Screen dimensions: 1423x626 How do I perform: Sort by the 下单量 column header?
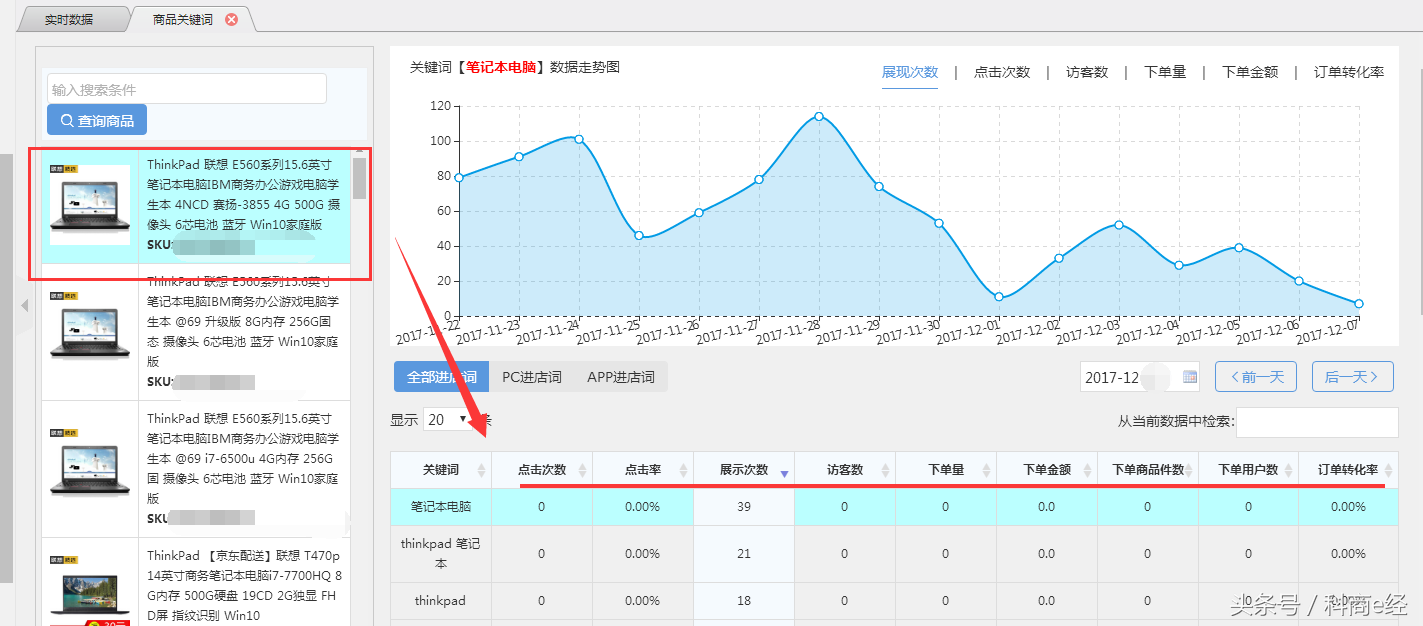tap(946, 469)
